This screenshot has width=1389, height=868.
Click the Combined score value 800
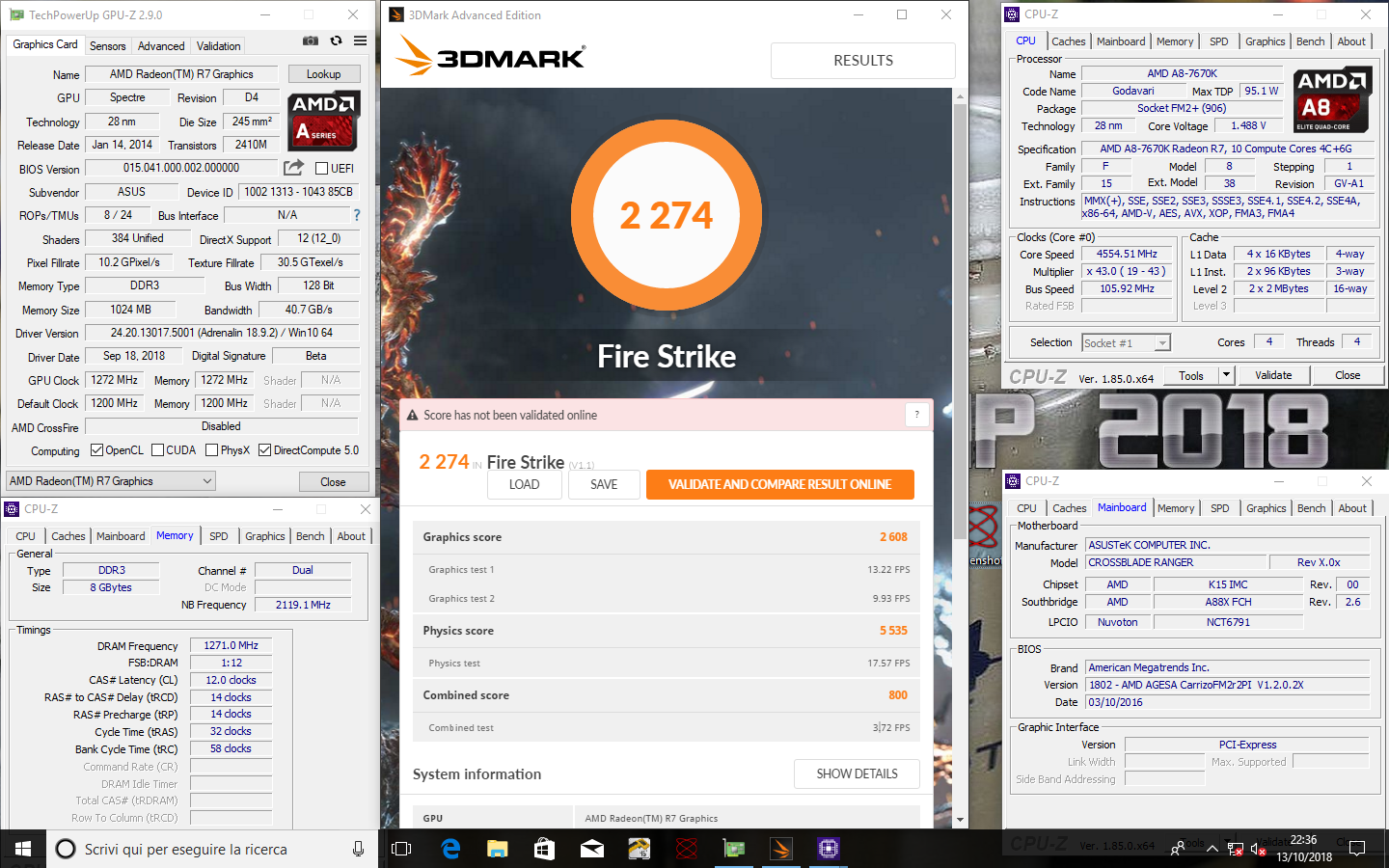[898, 695]
